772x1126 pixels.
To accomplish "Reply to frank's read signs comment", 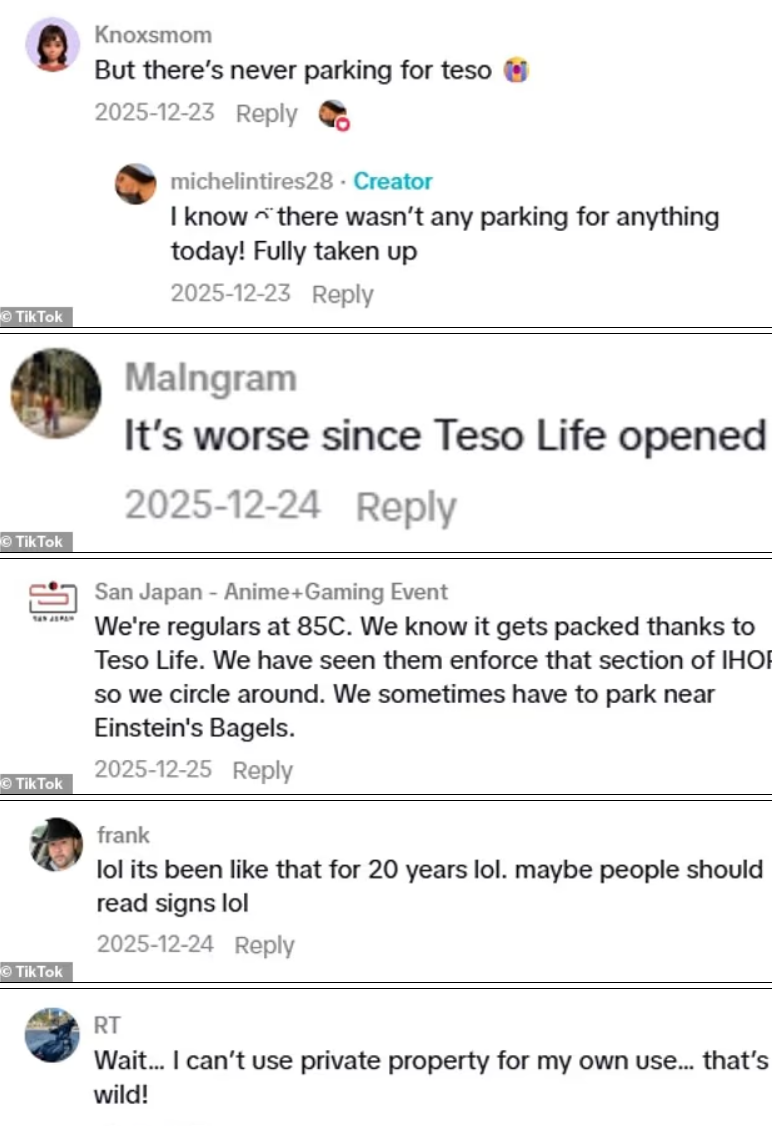I will point(264,945).
